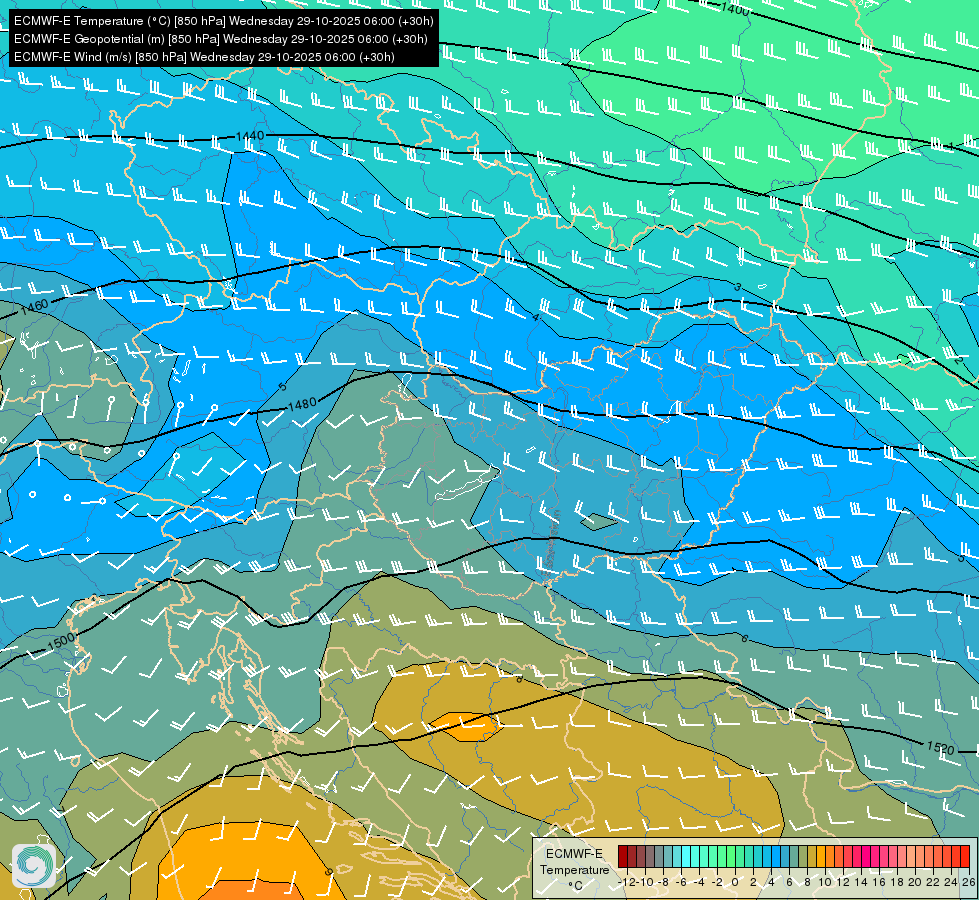Click the legend tick value 0
Image resolution: width=979 pixels, height=900 pixels.
[735, 883]
